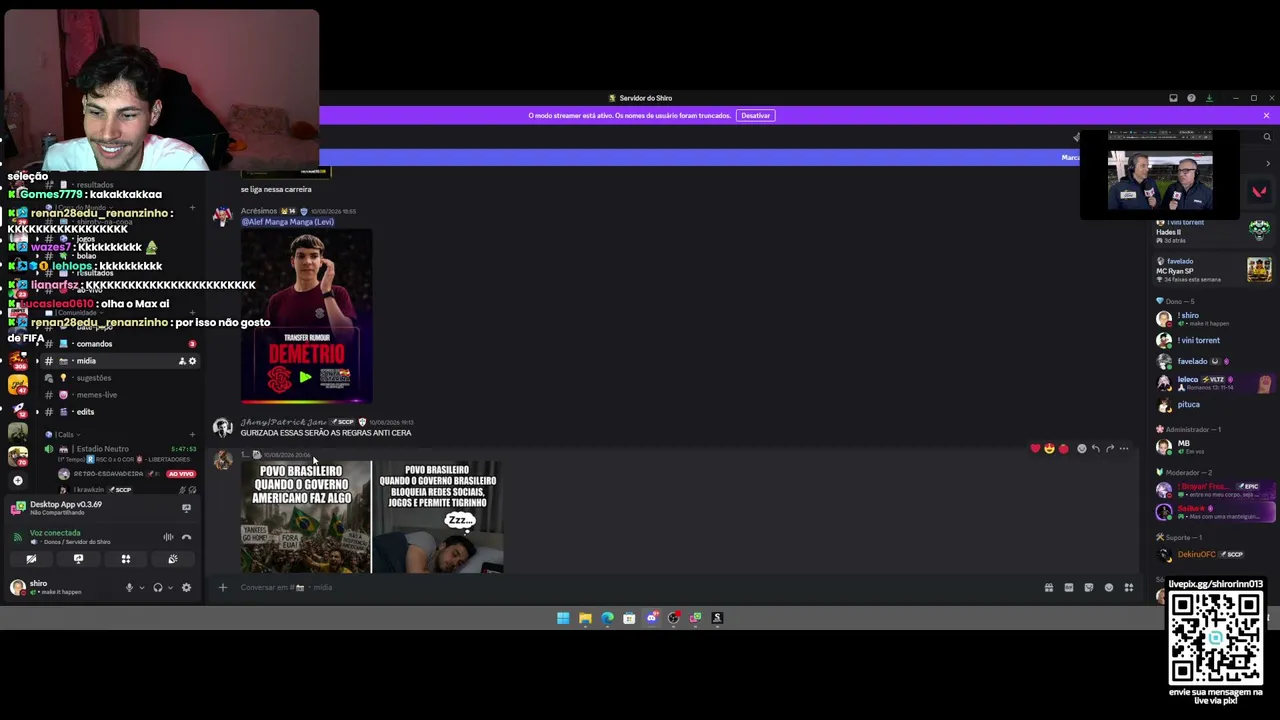Viewport: 1280px width, 720px height.
Task: Open favelado's MC Ryan SP activity card
Action: click(1212, 270)
